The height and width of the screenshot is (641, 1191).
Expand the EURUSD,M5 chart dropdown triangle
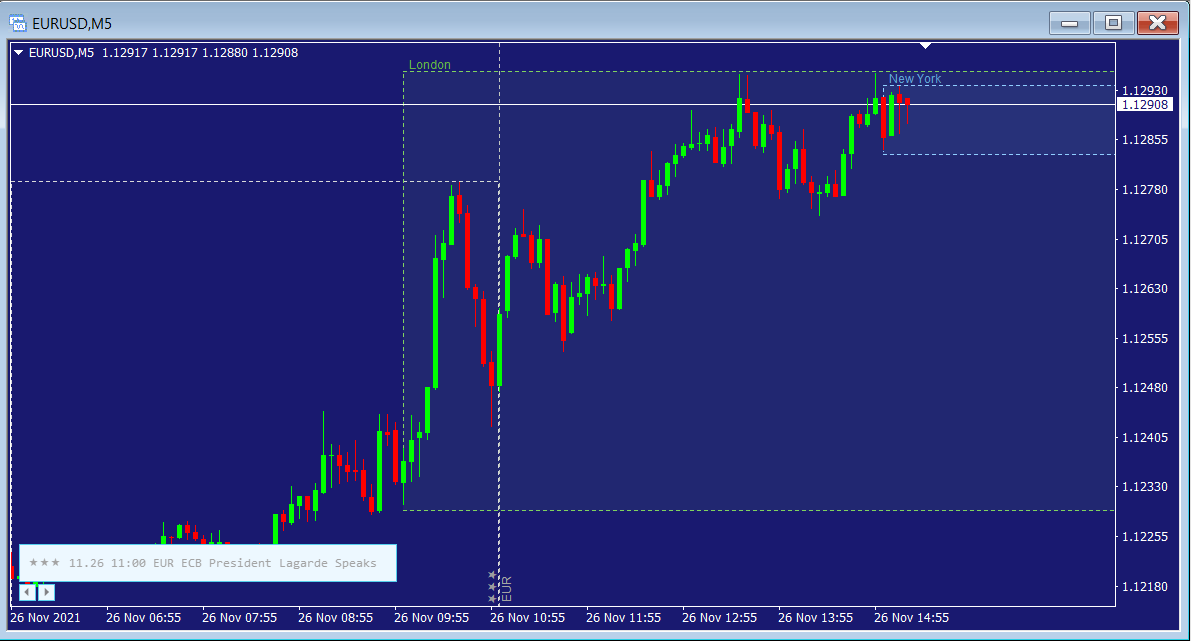point(18,53)
